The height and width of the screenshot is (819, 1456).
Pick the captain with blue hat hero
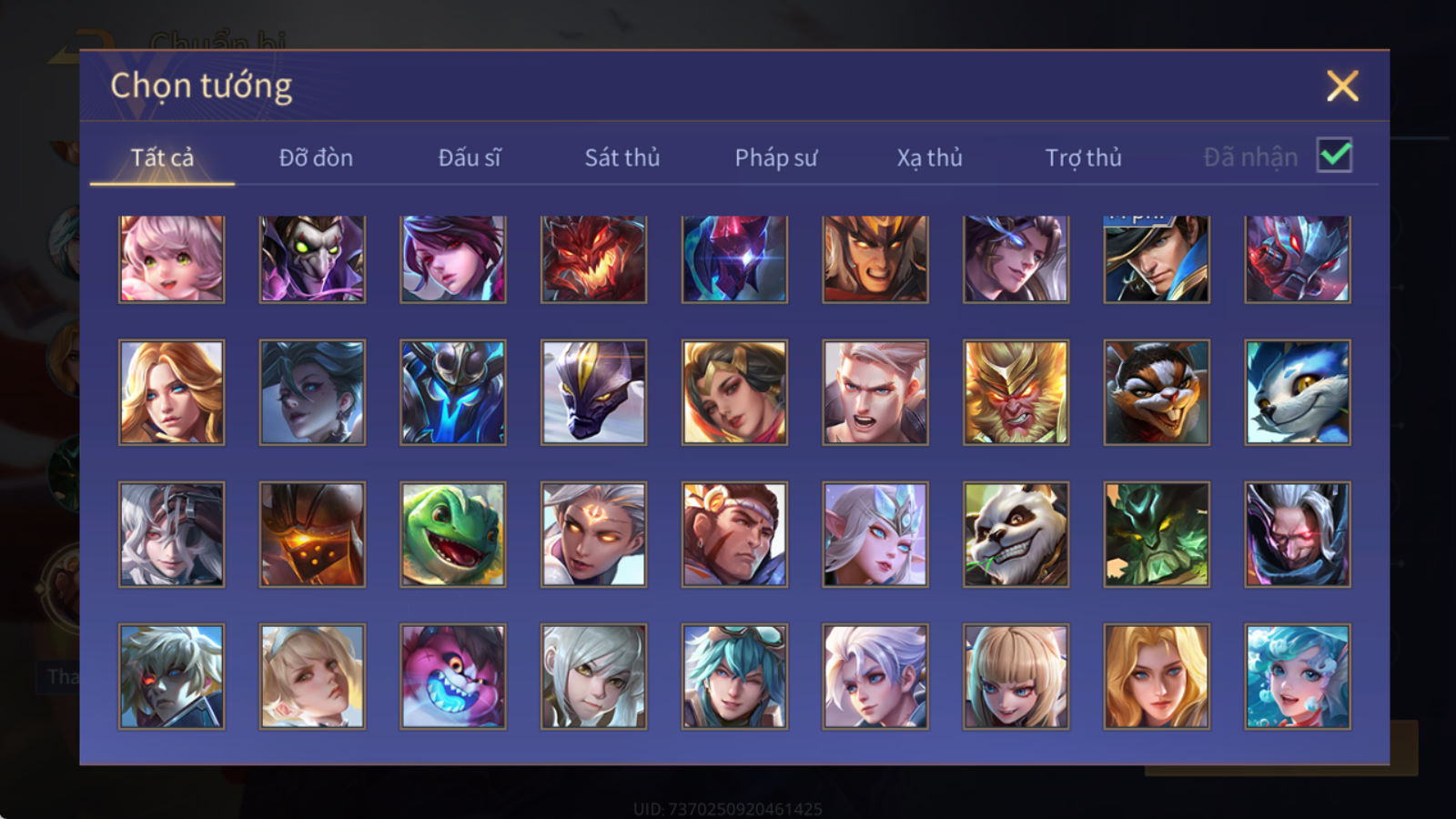(x=1157, y=258)
